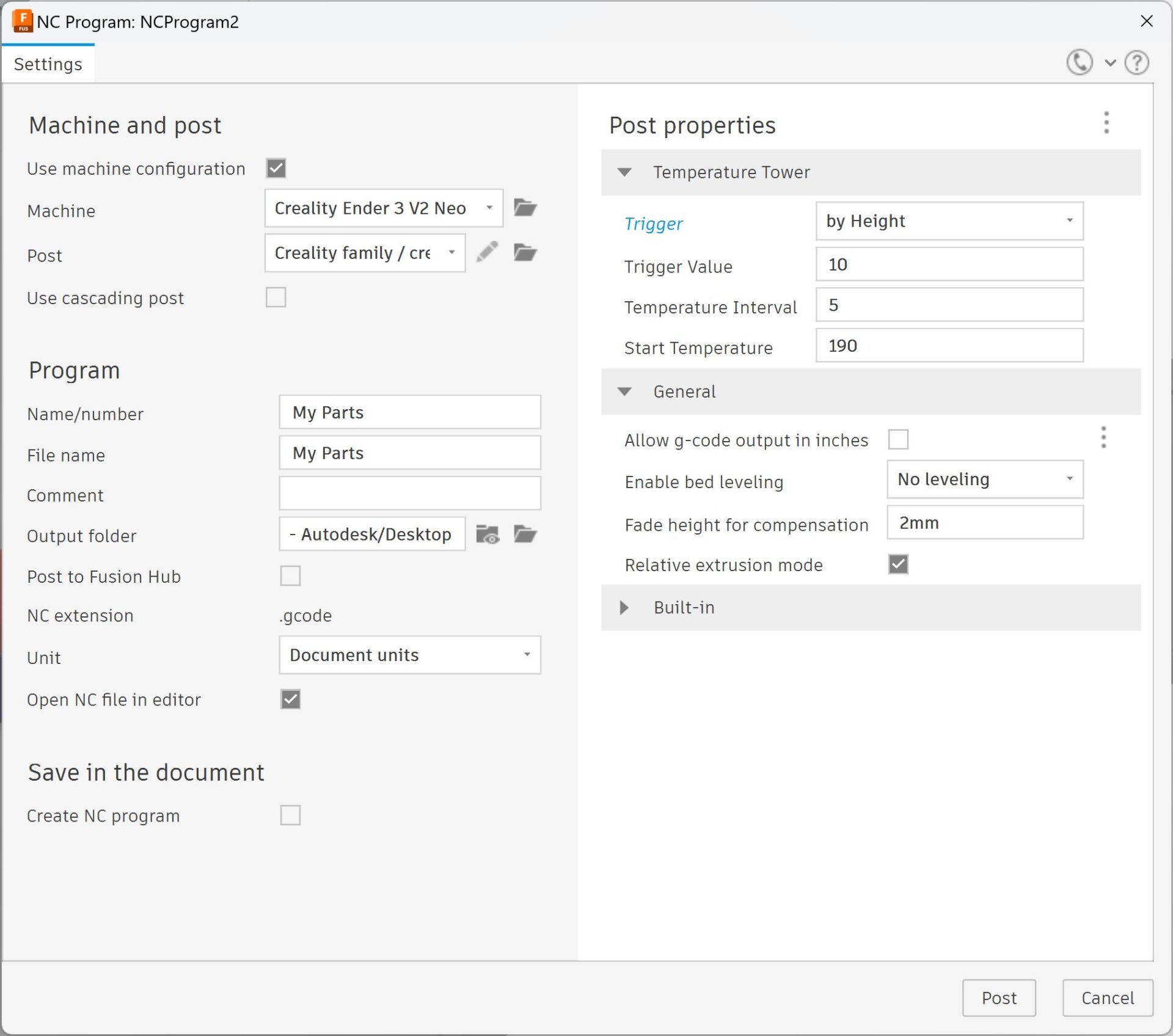Open three-dot menu beside g-code inches option
1173x1036 pixels.
click(1103, 437)
